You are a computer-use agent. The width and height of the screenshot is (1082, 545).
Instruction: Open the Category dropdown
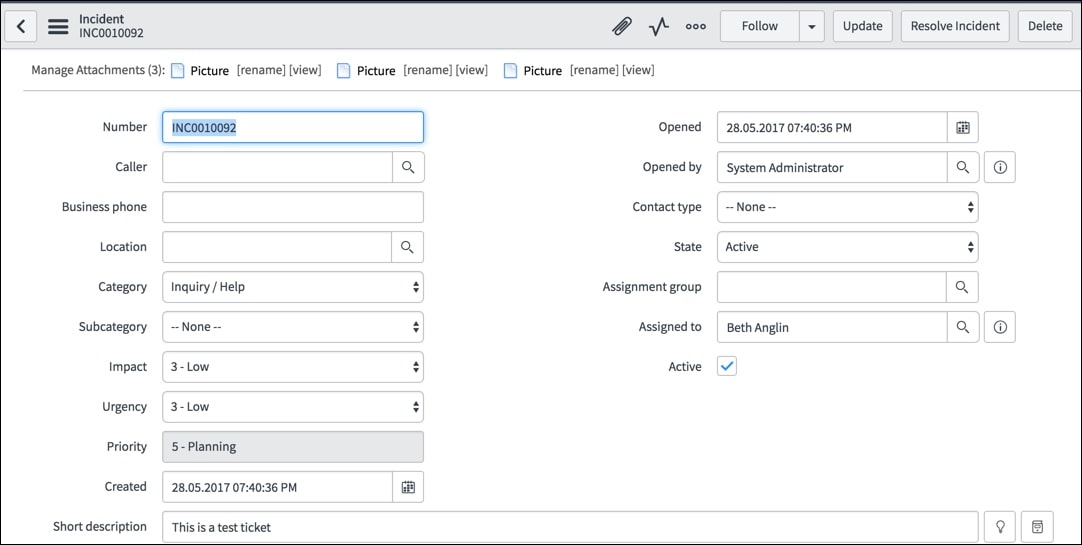[293, 287]
